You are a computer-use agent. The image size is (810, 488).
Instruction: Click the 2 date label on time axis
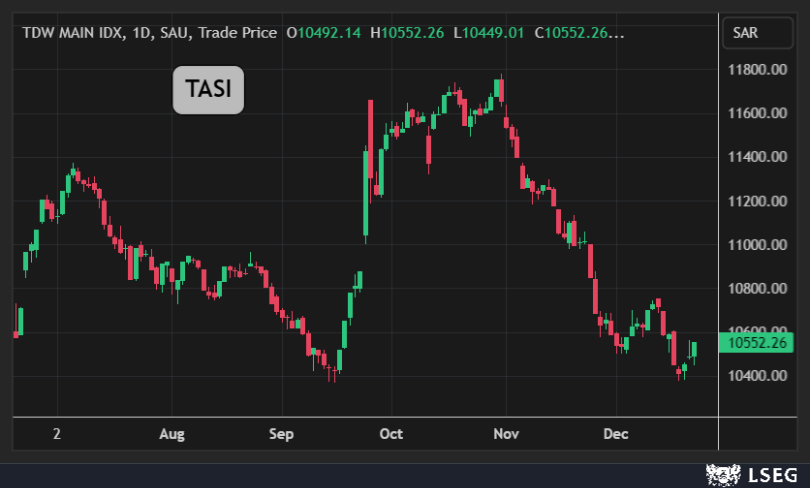pos(57,434)
